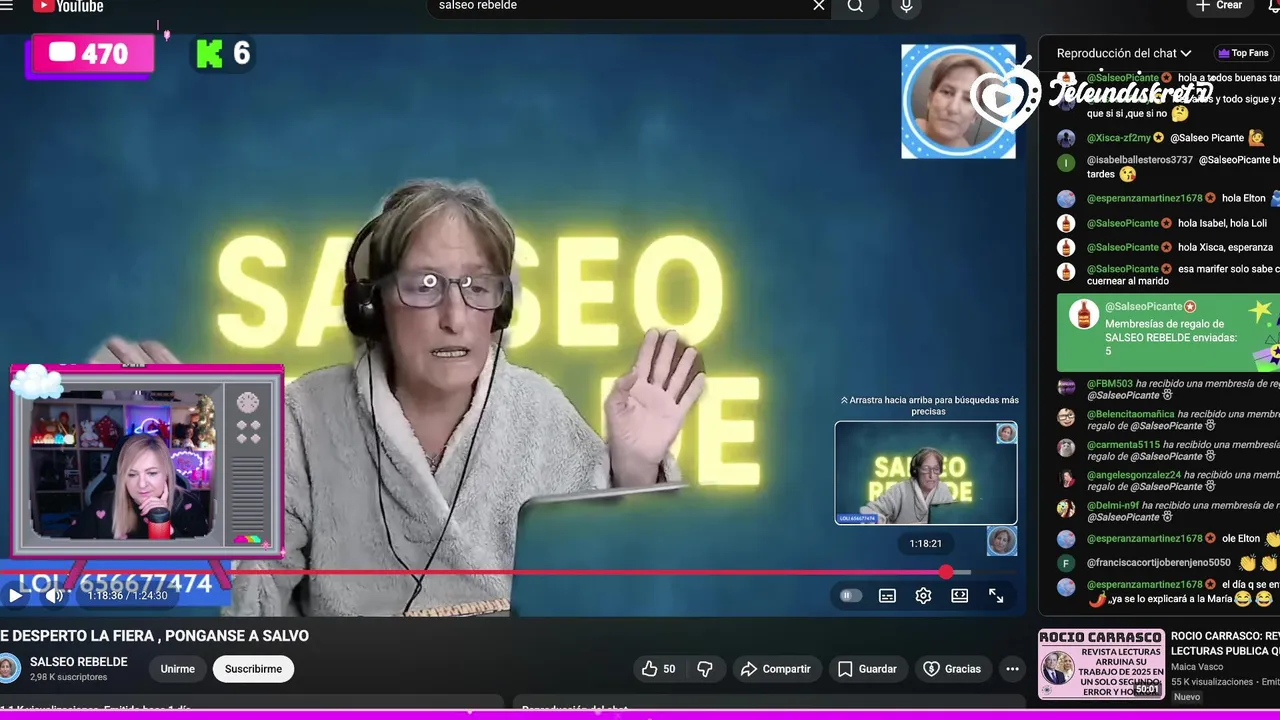Expand the Reproducción del chat dropdown

[1124, 53]
